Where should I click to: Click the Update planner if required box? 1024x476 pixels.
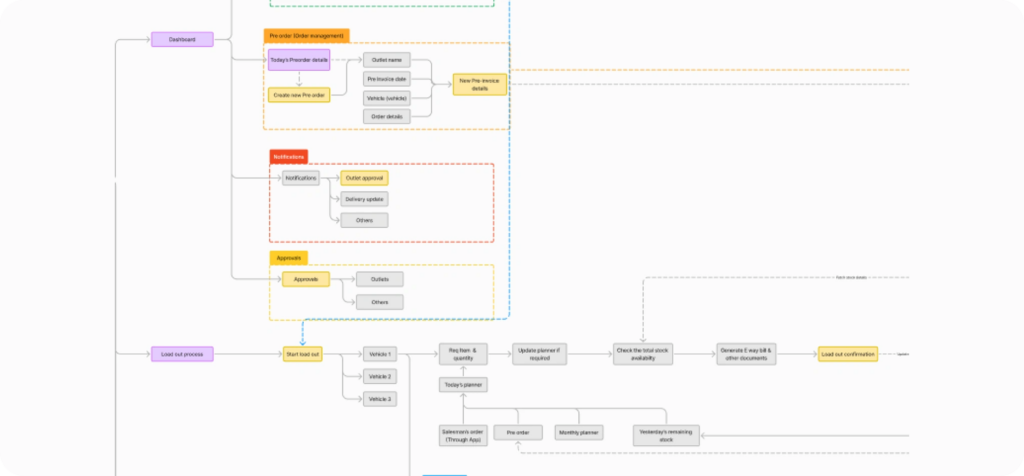pos(540,354)
